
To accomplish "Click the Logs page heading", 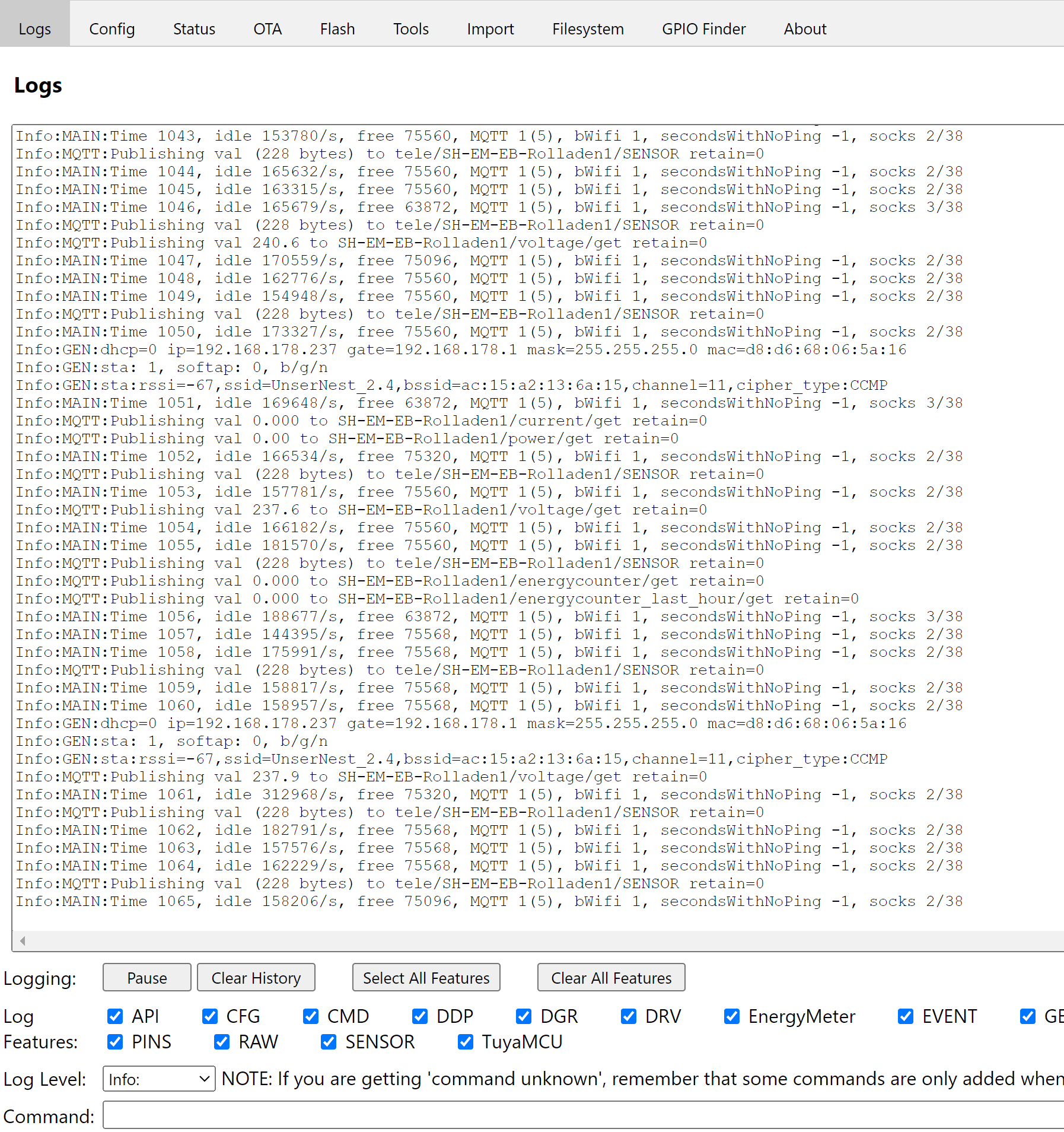I will [x=38, y=85].
